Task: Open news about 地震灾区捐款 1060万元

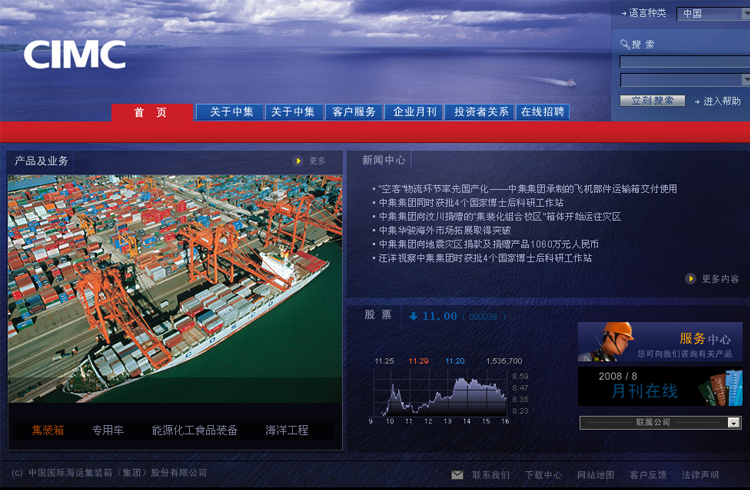Action: [x=489, y=244]
